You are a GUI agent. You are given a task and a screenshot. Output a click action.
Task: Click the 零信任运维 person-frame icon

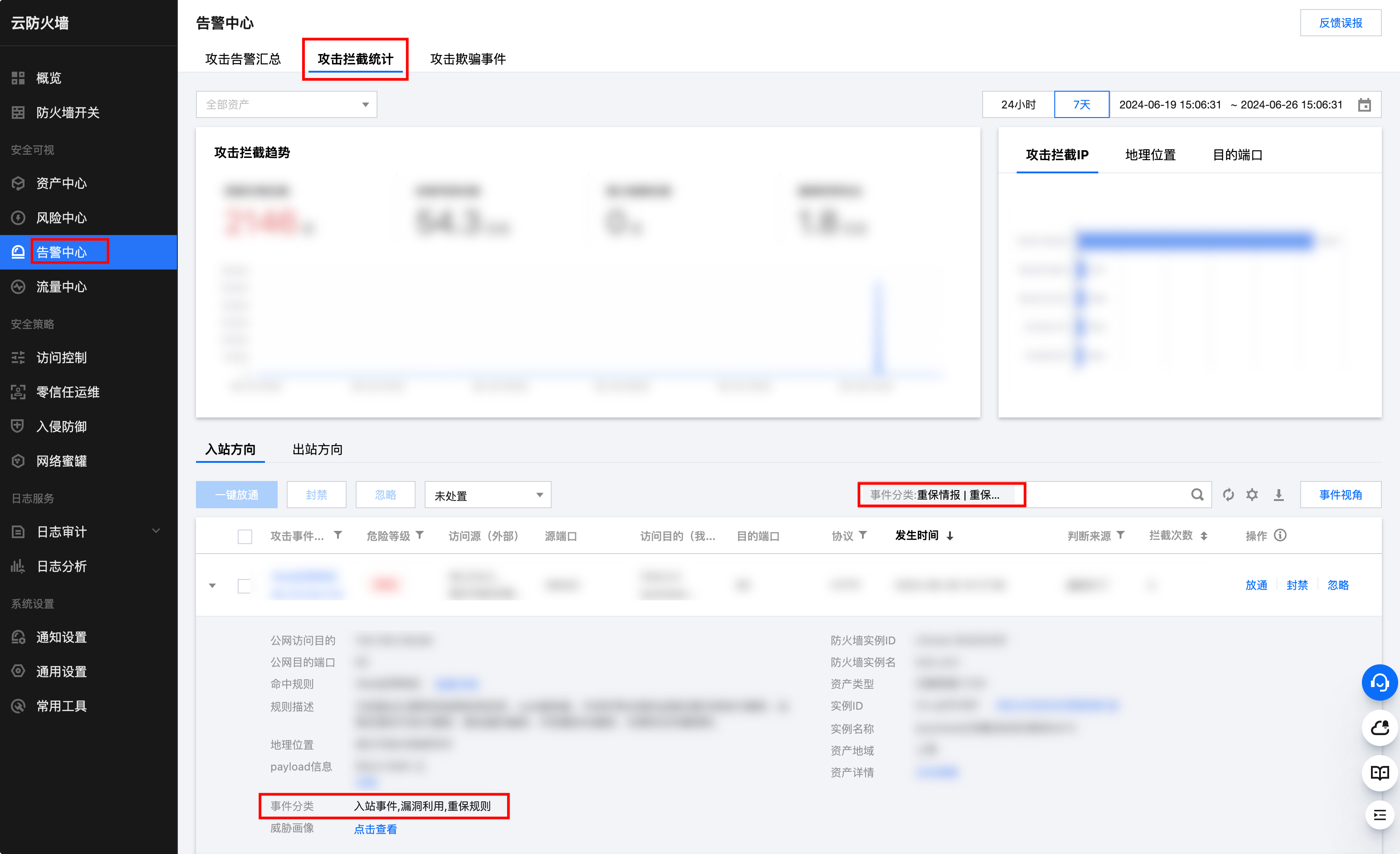click(x=18, y=392)
